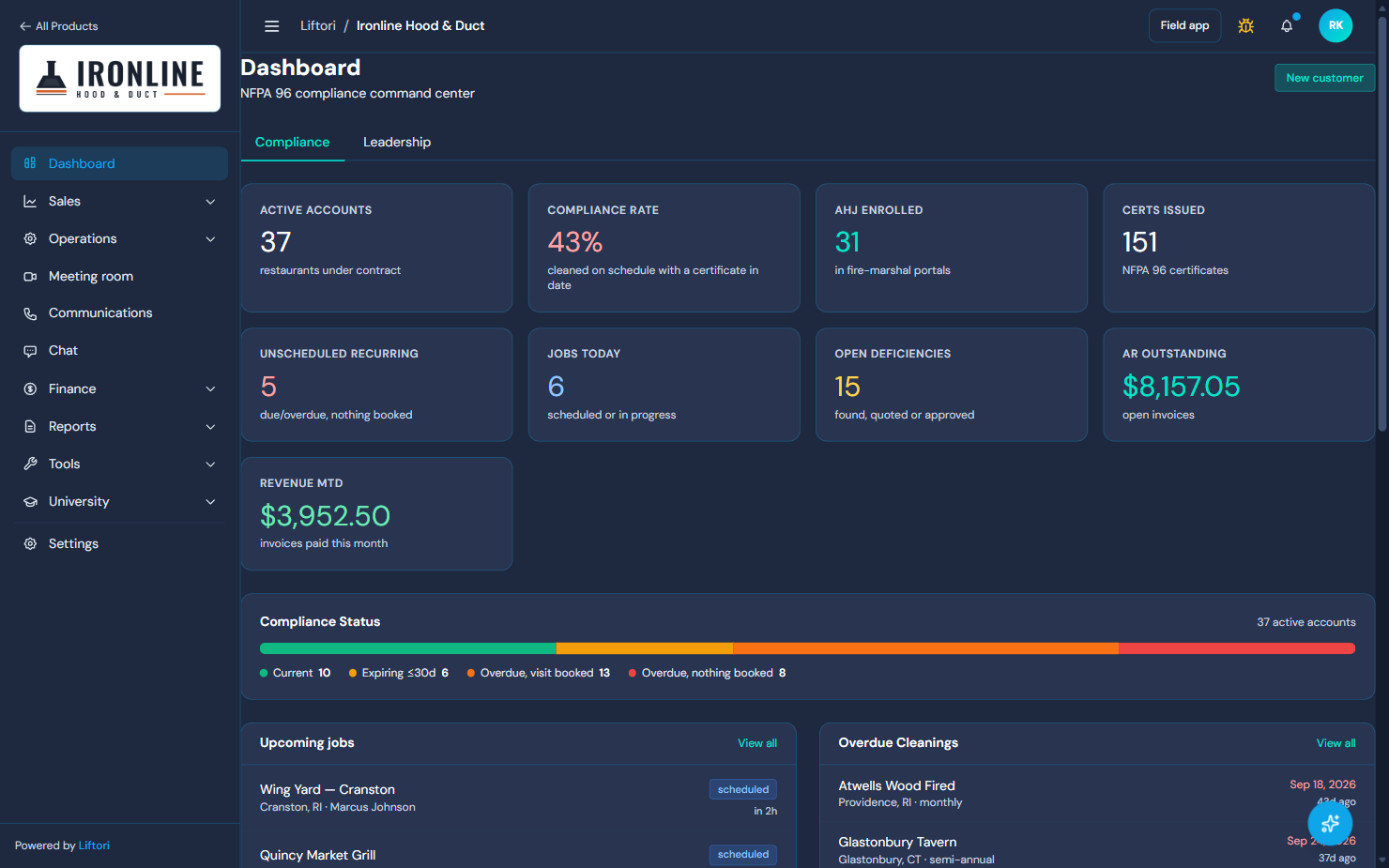This screenshot has width=1389, height=868.
Task: Open the sparkle AI assistant button
Action: pyautogui.click(x=1330, y=823)
